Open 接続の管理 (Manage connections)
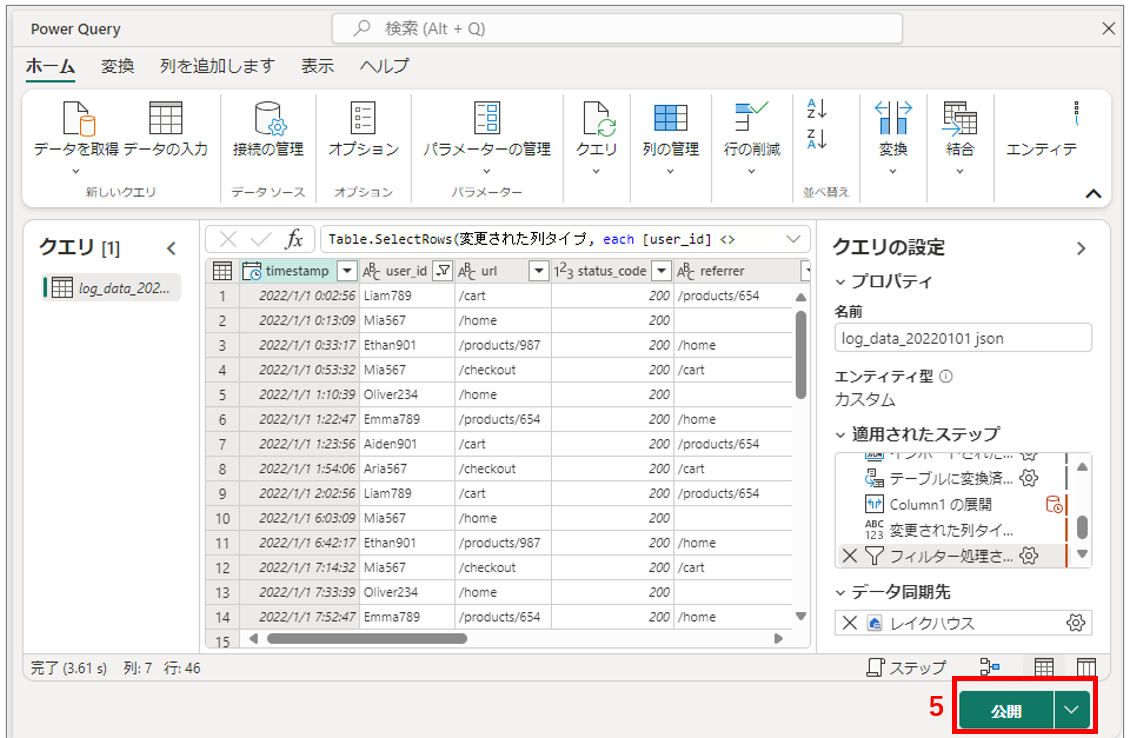The image size is (1129, 738). [x=268, y=130]
